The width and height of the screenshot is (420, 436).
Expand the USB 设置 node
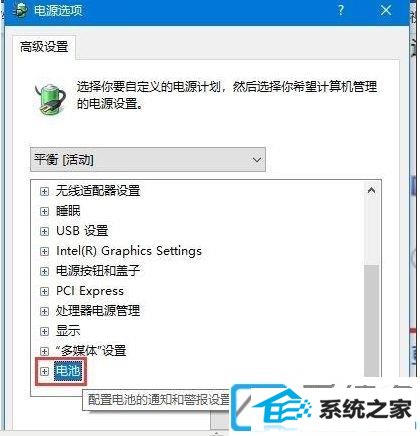[x=44, y=231]
